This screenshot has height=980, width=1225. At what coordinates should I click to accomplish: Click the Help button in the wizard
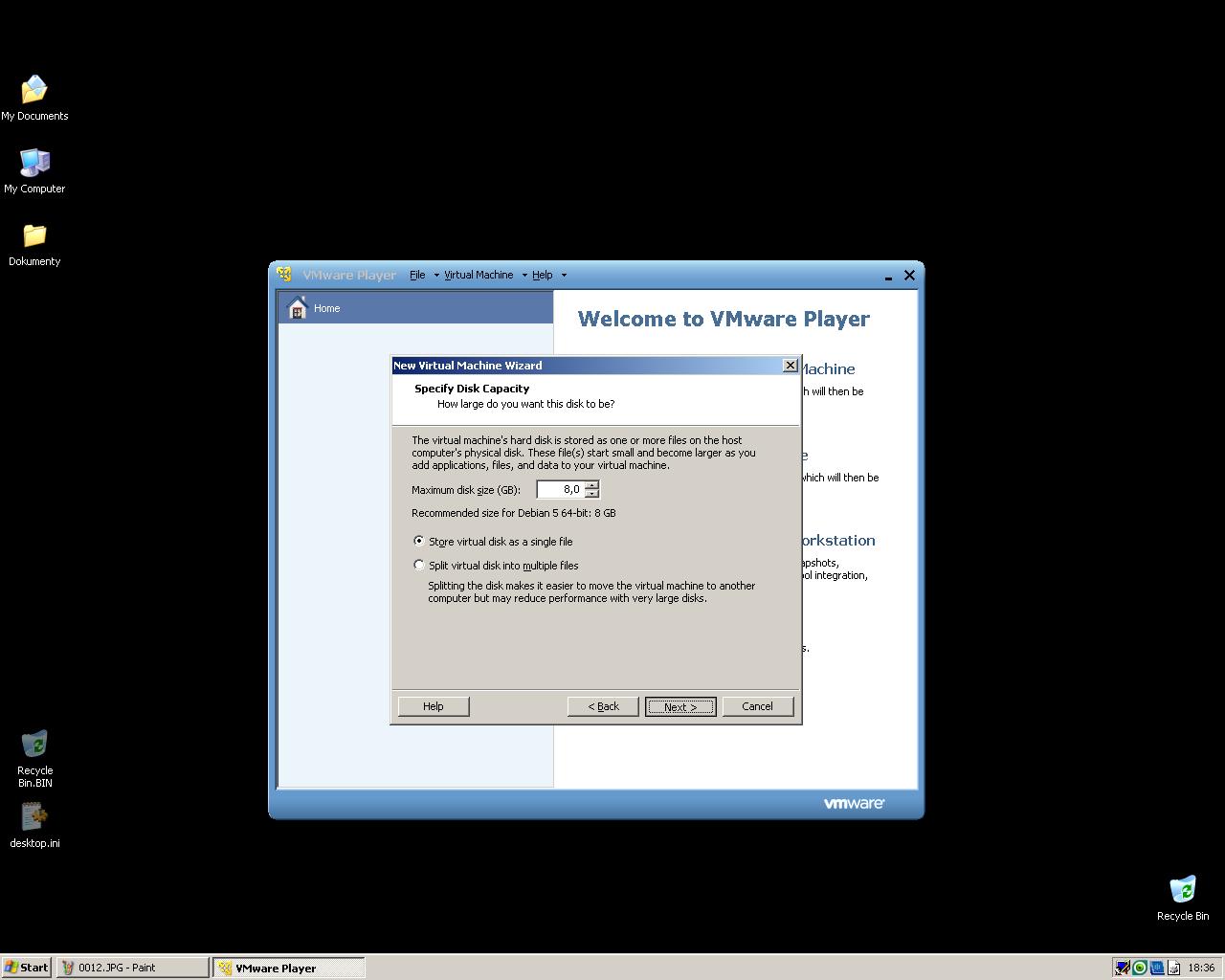(434, 706)
